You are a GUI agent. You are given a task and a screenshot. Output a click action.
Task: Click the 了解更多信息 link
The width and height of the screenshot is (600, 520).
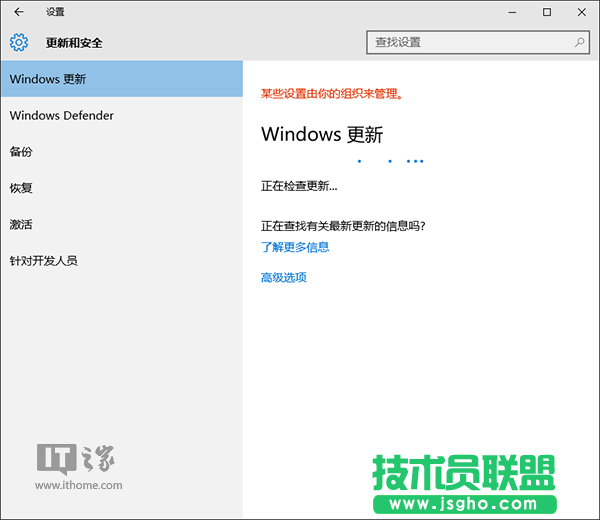tap(295, 247)
